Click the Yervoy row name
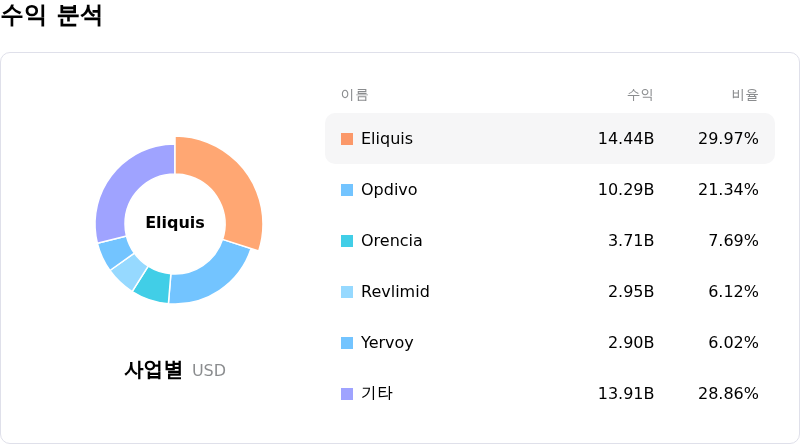The image size is (800, 444). click(387, 342)
